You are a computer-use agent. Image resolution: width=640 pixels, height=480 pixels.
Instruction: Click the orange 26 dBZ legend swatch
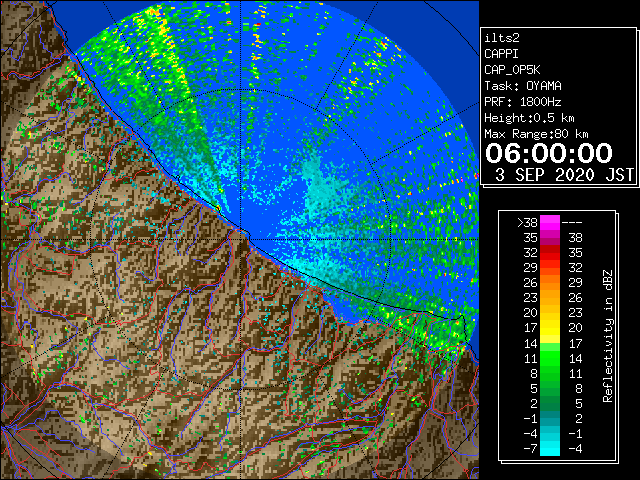550,282
